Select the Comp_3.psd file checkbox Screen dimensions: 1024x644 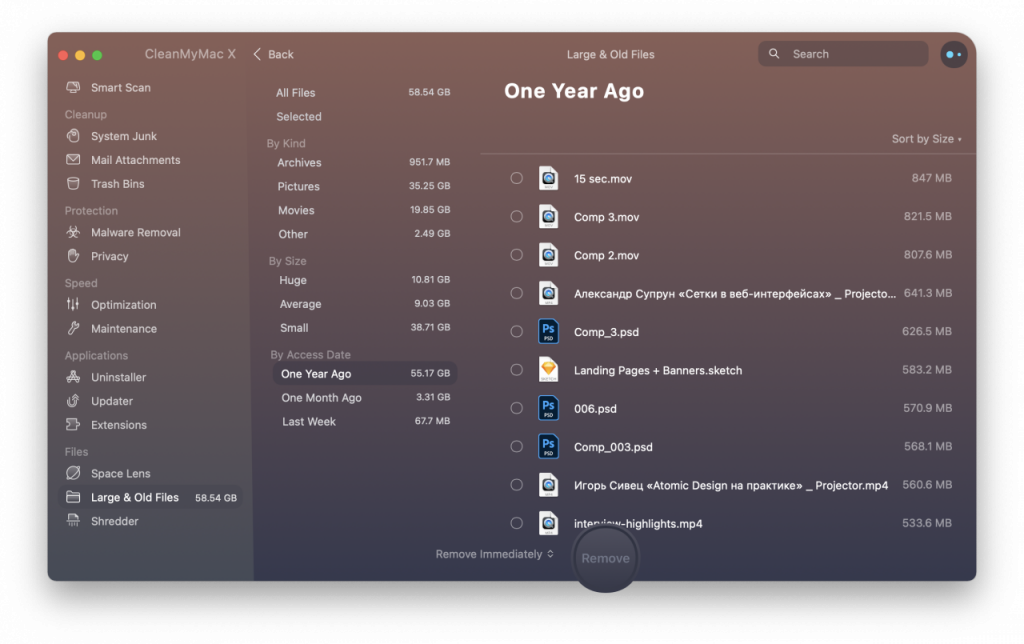click(x=516, y=332)
